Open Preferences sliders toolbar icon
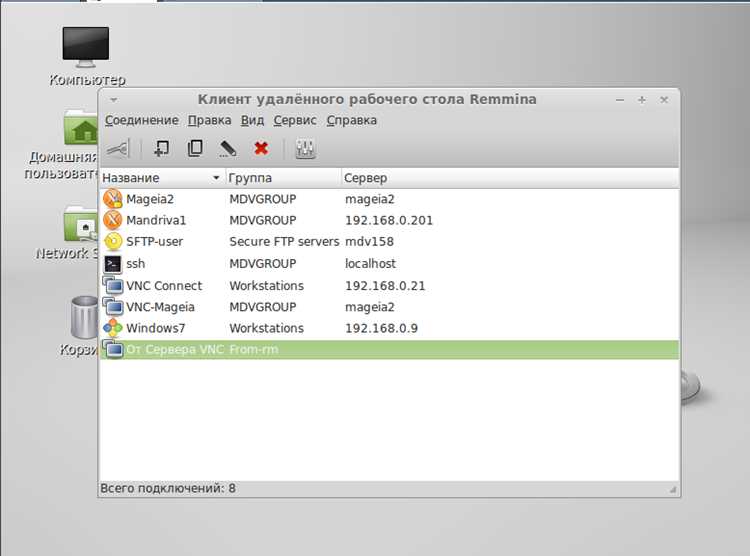This screenshot has width=750, height=556. [x=305, y=149]
